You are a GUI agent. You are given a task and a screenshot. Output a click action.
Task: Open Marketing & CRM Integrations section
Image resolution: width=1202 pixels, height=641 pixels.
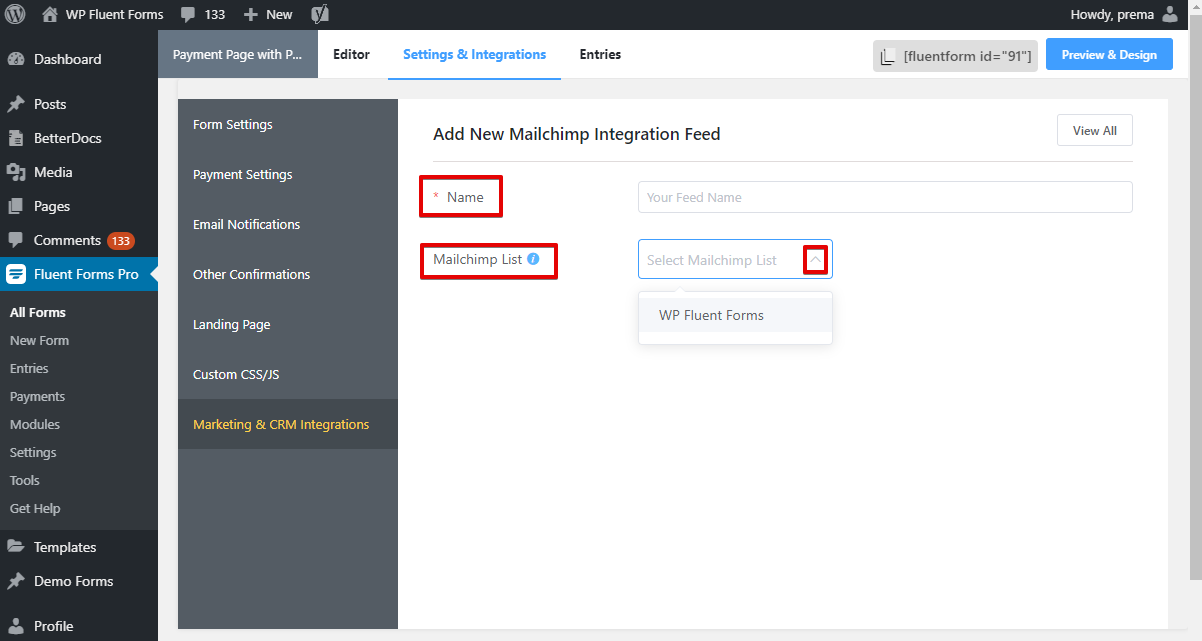point(288,425)
